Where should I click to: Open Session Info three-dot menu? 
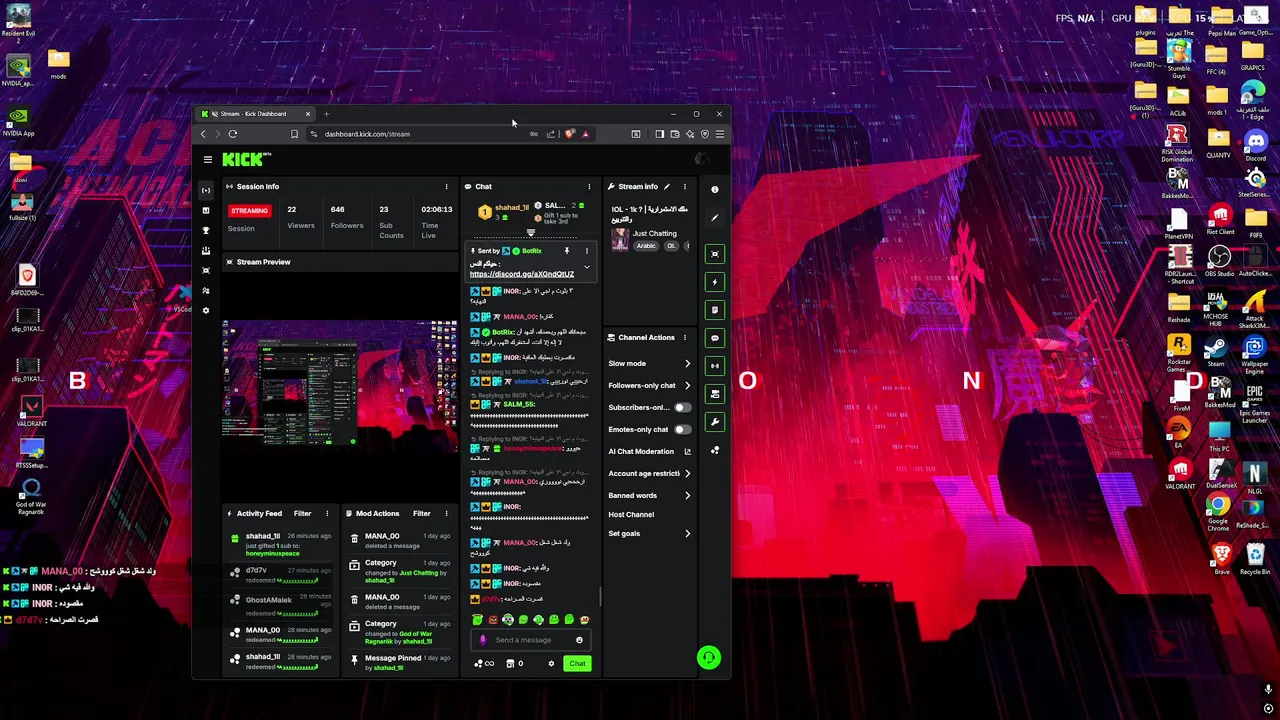click(446, 187)
